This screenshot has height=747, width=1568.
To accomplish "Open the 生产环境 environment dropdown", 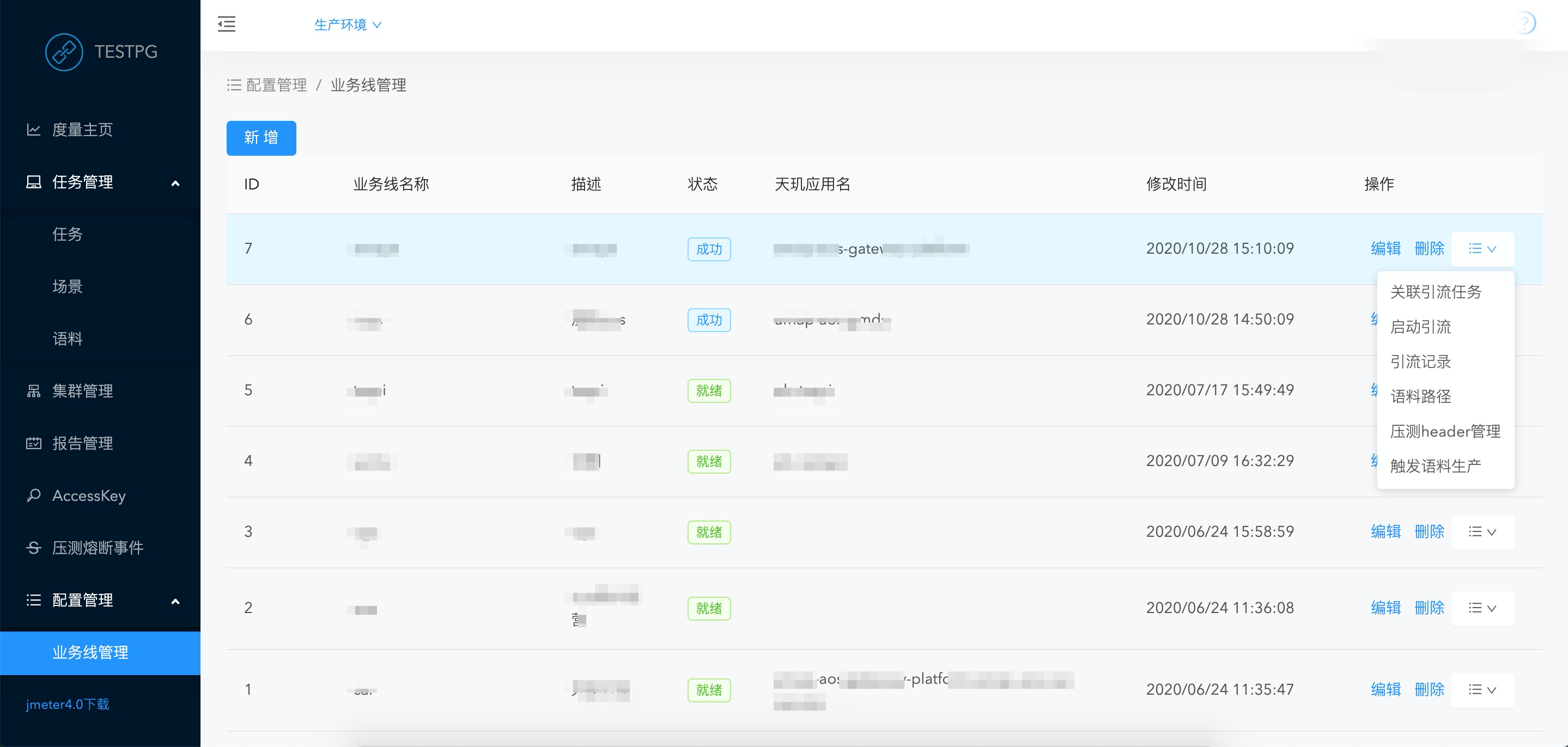I will [348, 25].
